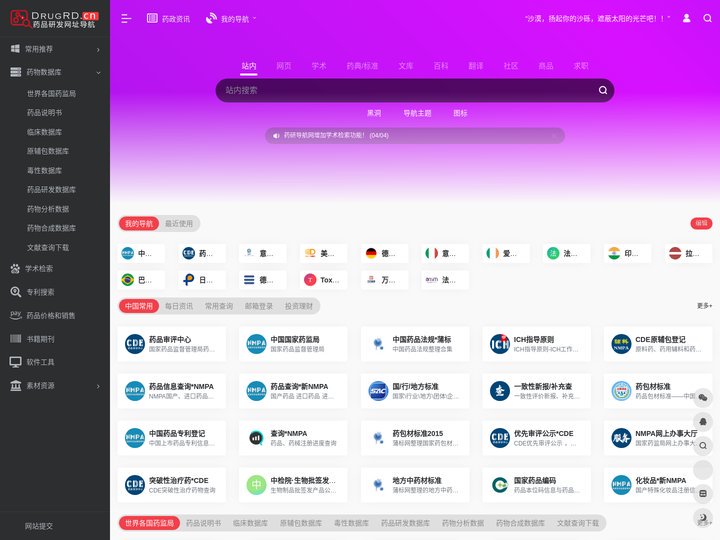Open the Irish flag shortcut
The image size is (720, 540).
506,253
